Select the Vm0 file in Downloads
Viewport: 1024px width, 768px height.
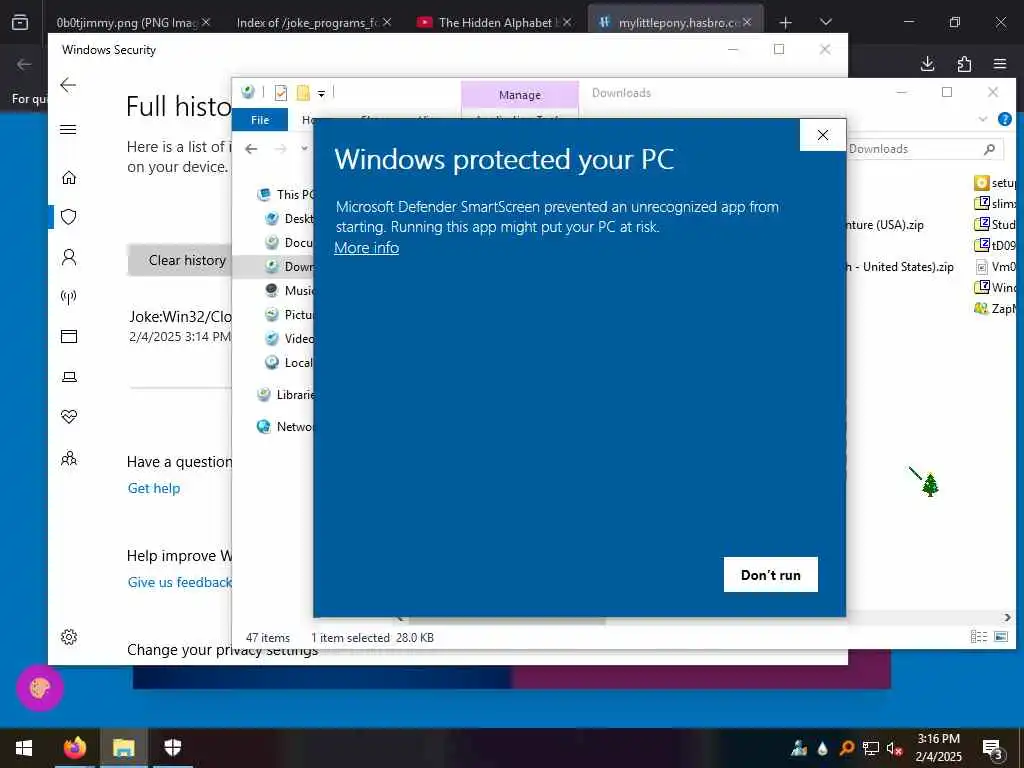[995, 266]
